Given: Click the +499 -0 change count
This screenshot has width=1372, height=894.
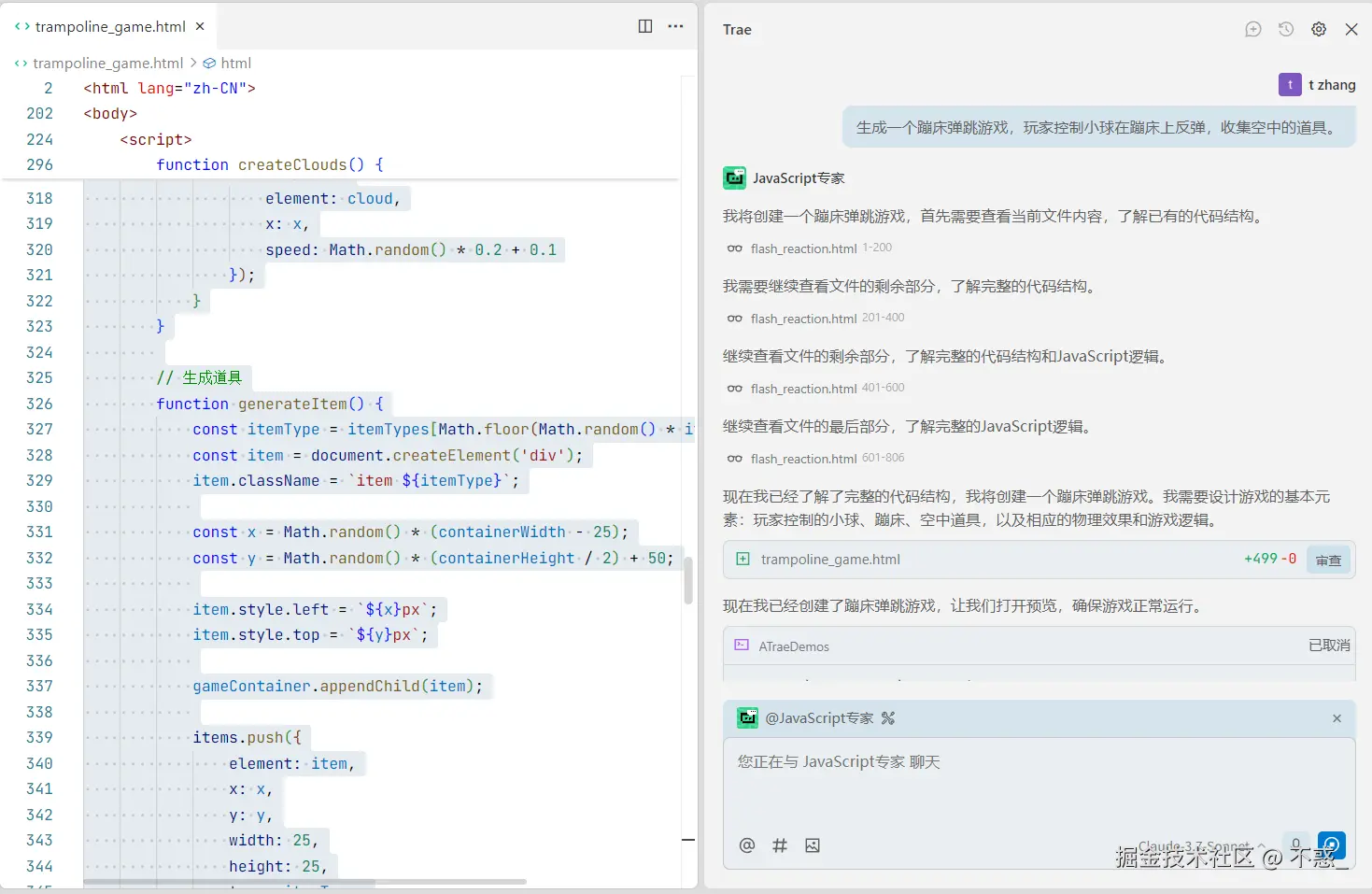Looking at the screenshot, I should tap(1270, 559).
